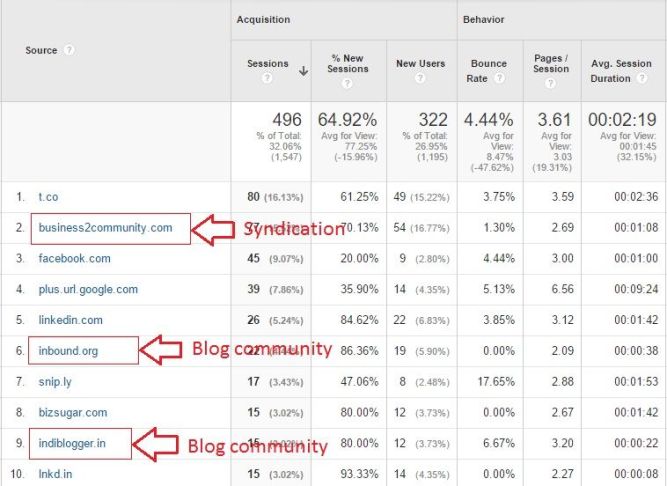This screenshot has height=486, width=667.
Task: Sort by the Bounce Rate column header
Action: [487, 71]
